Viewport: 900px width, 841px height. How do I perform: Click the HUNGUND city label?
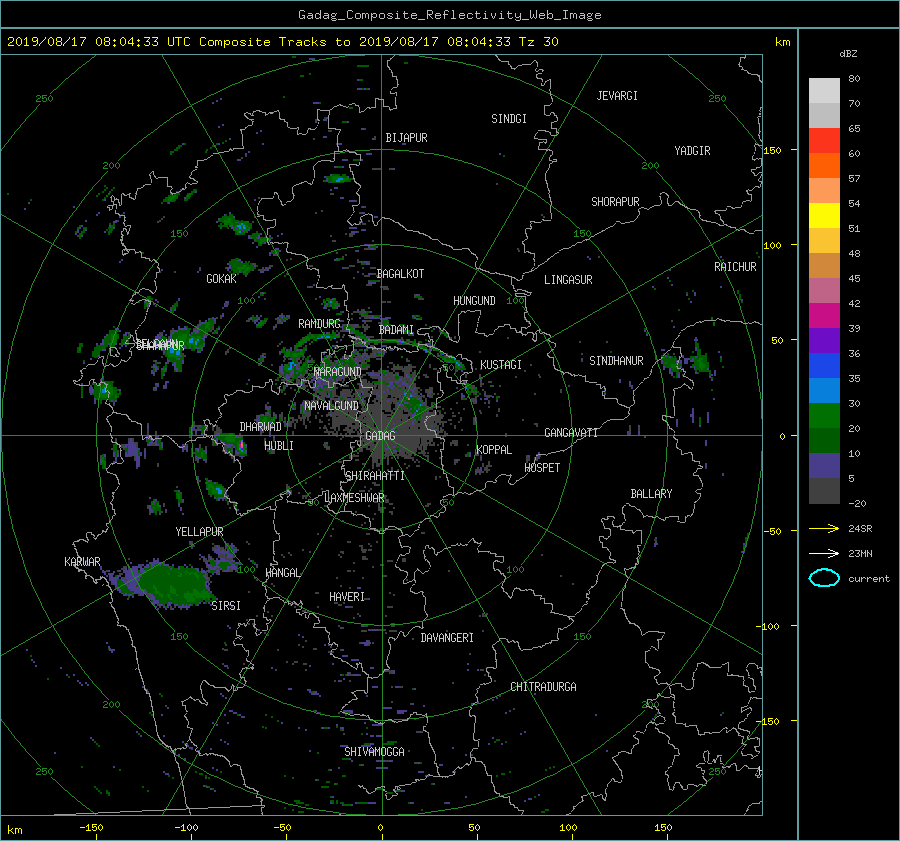(474, 301)
